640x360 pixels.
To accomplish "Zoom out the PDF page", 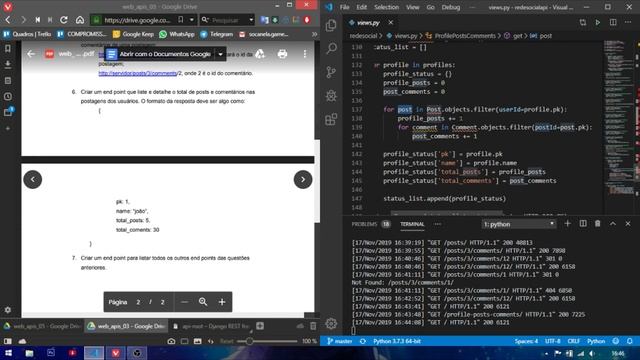I will 184,302.
